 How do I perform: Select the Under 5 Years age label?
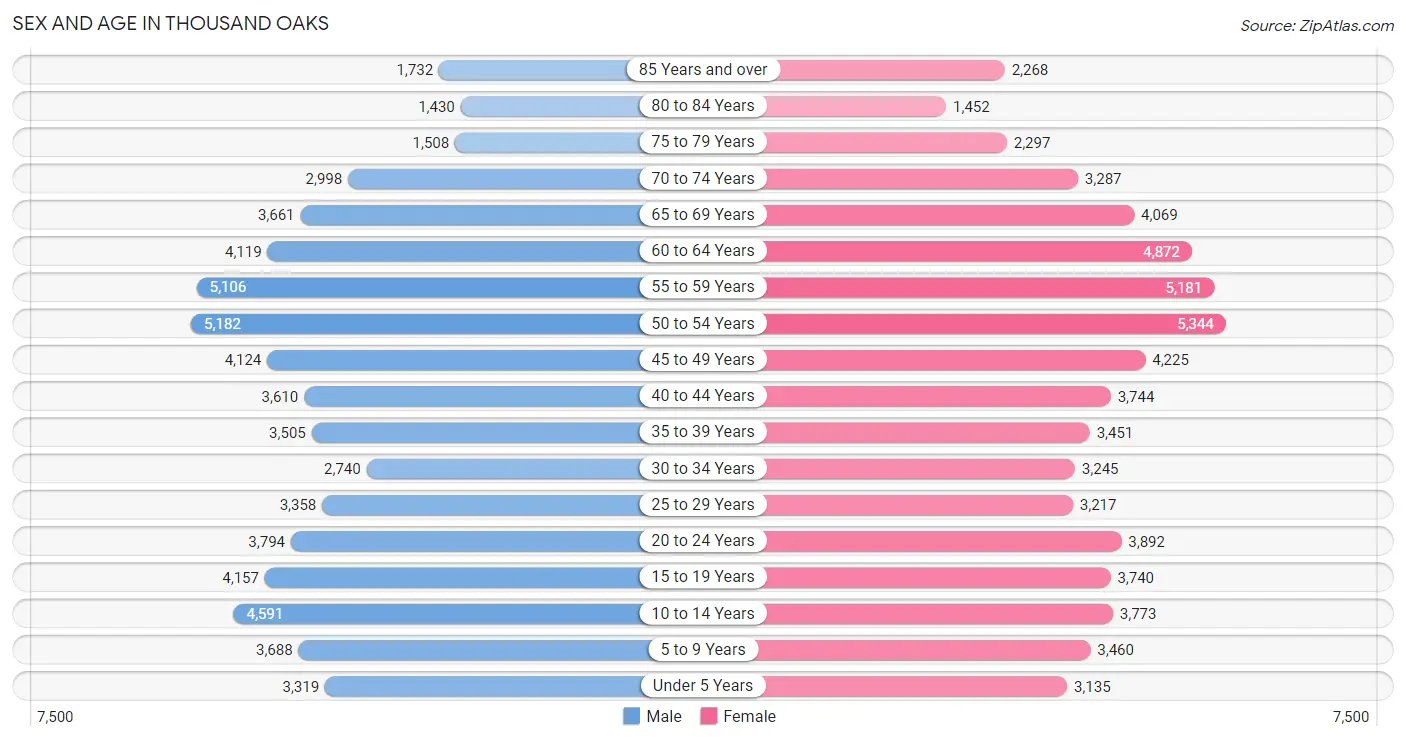703,685
